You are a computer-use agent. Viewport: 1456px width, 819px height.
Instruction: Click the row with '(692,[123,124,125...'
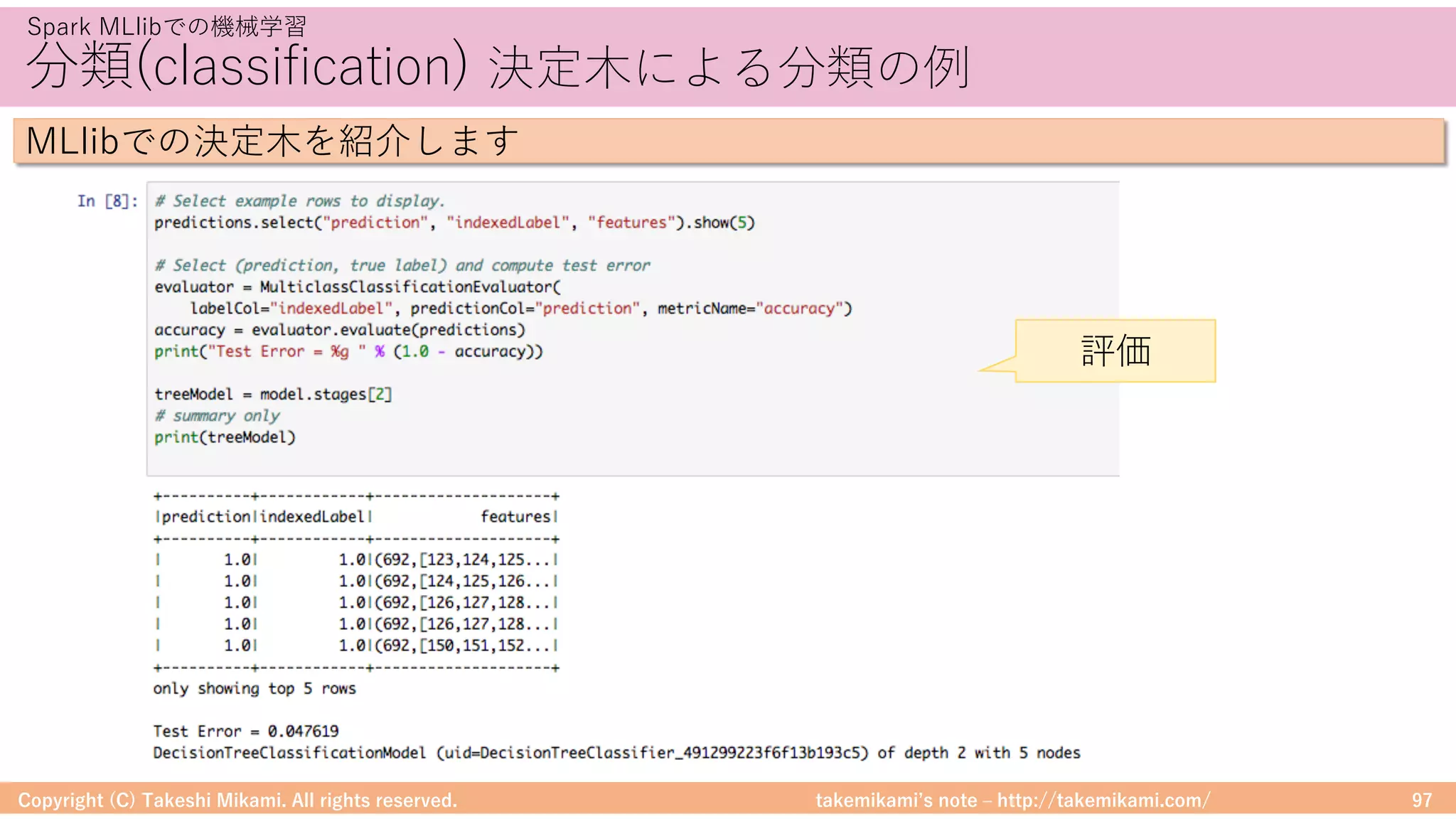[x=356, y=560]
